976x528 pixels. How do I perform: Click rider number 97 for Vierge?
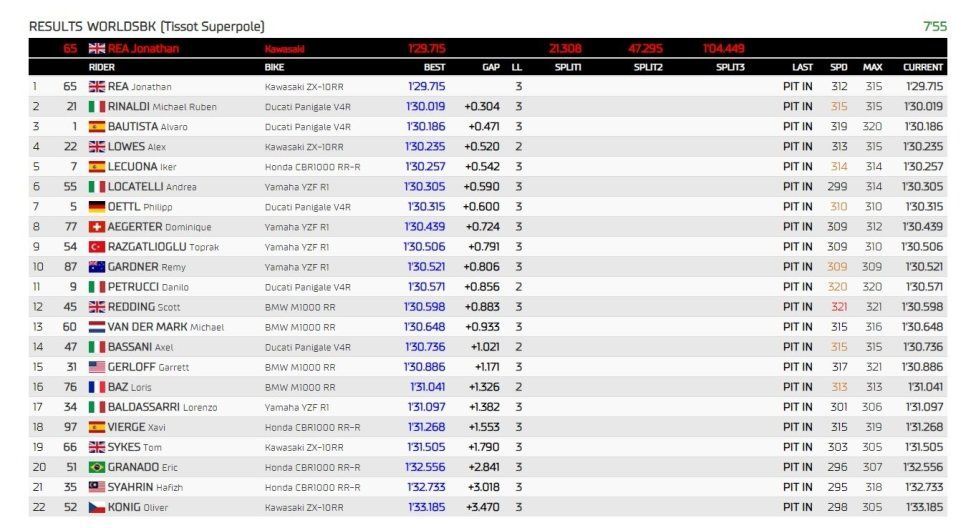tap(70, 427)
